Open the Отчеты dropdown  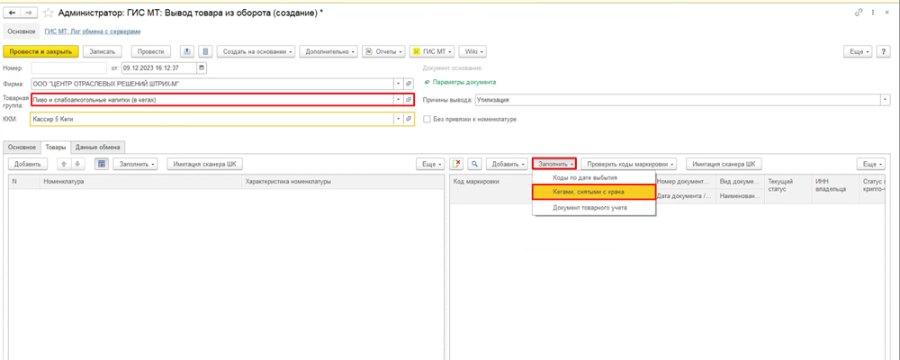(384, 52)
